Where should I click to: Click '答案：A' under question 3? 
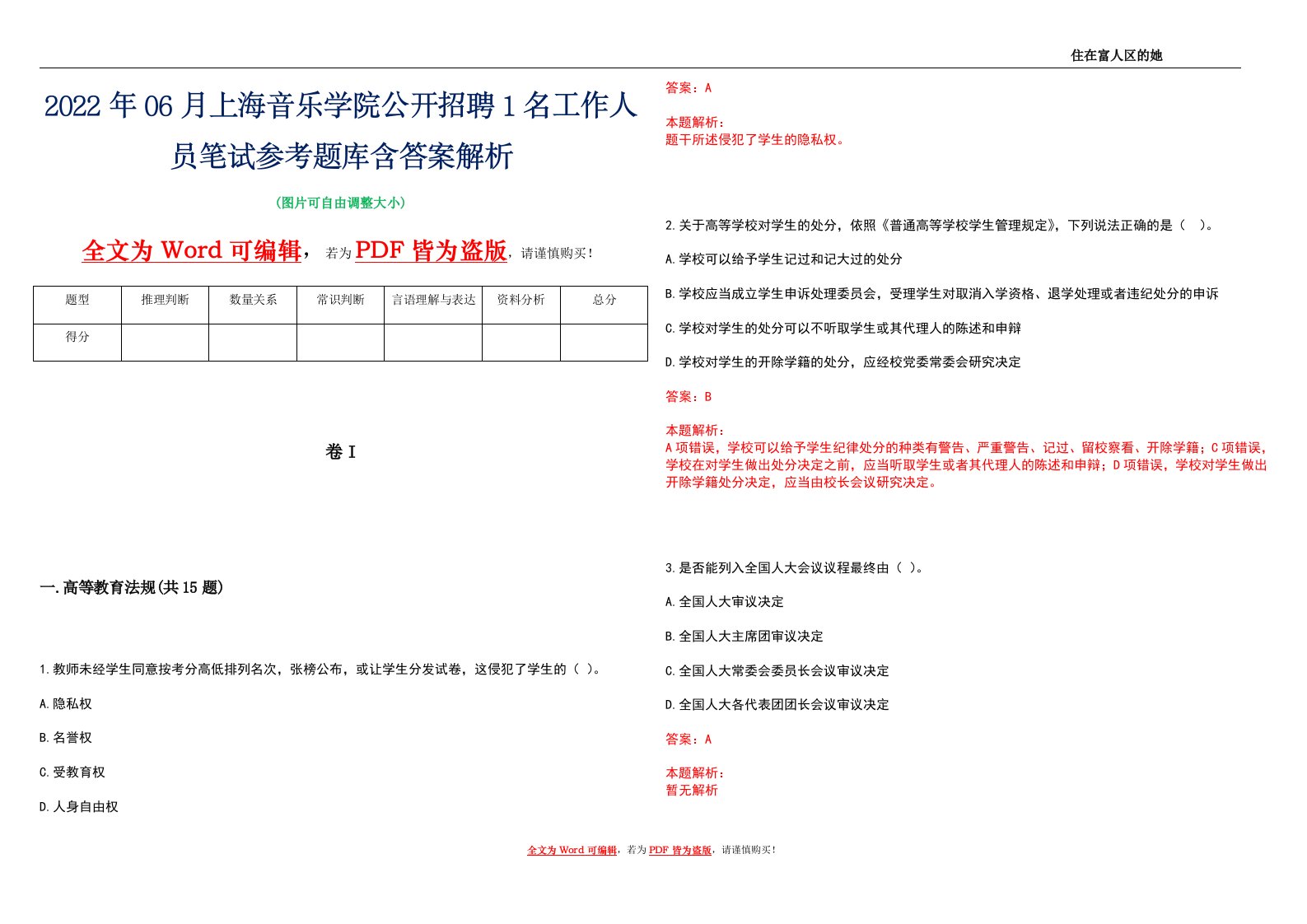pyautogui.click(x=689, y=740)
